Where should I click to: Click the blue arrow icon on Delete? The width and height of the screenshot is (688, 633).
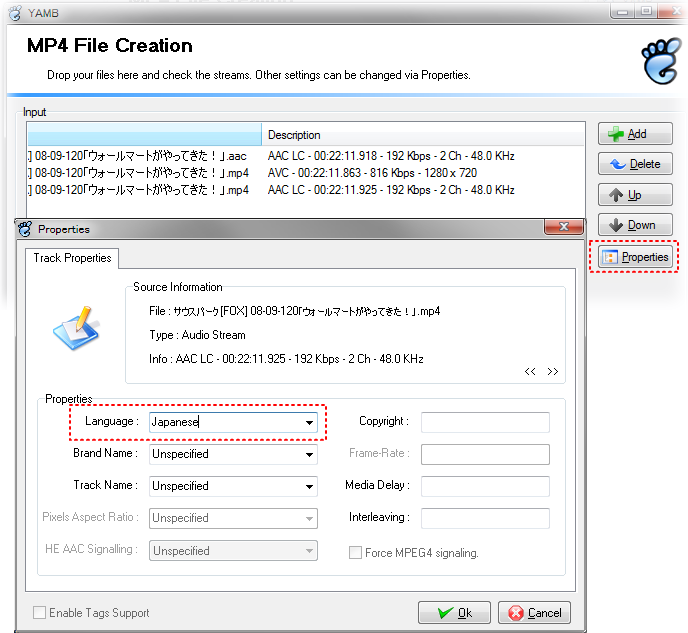pyautogui.click(x=618, y=164)
